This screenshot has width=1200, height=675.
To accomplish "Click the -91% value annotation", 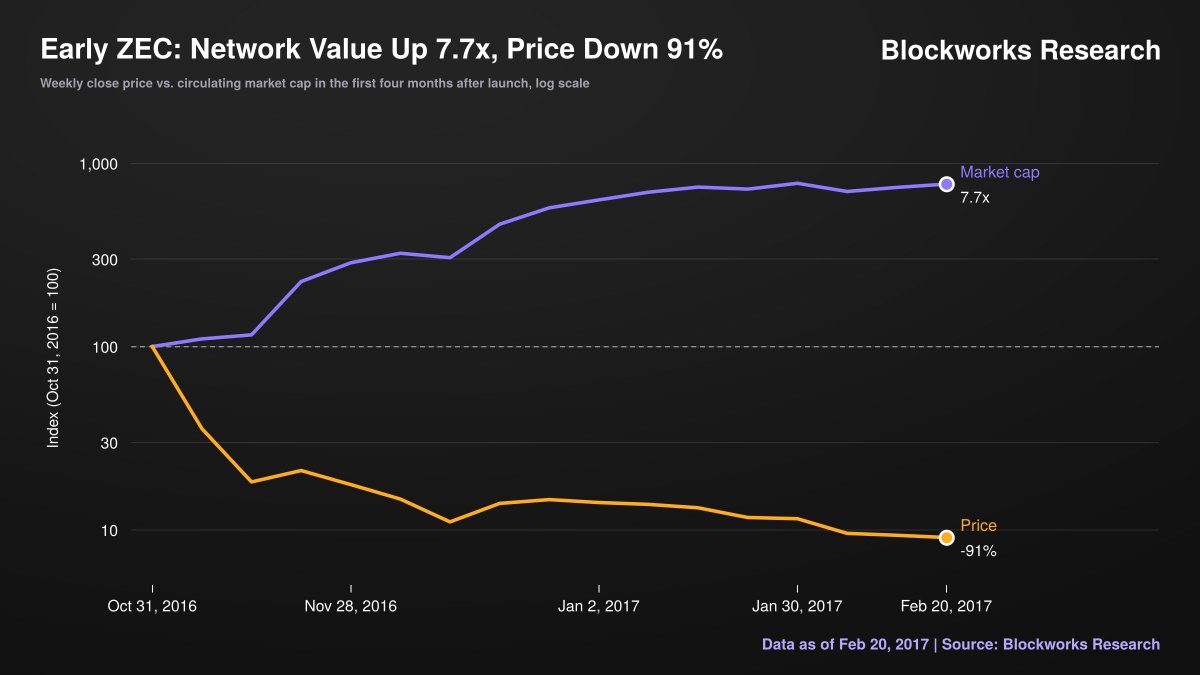I will 978,551.
